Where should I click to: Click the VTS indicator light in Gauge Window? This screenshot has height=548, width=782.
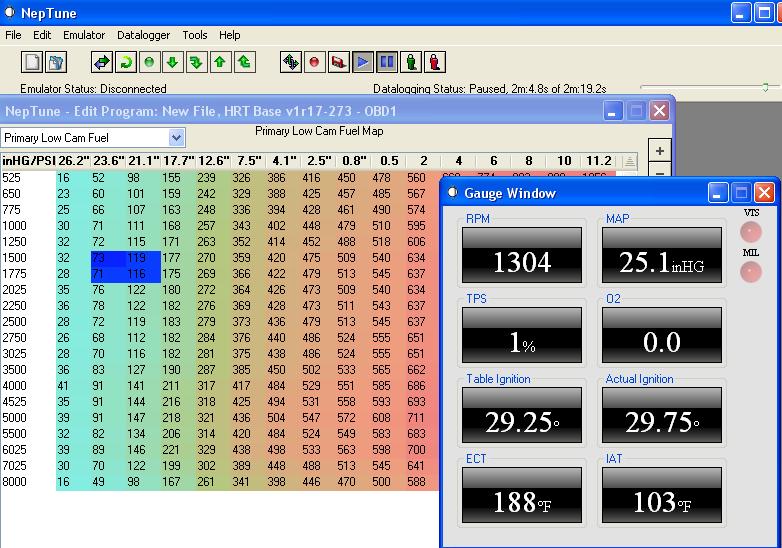coord(751,232)
